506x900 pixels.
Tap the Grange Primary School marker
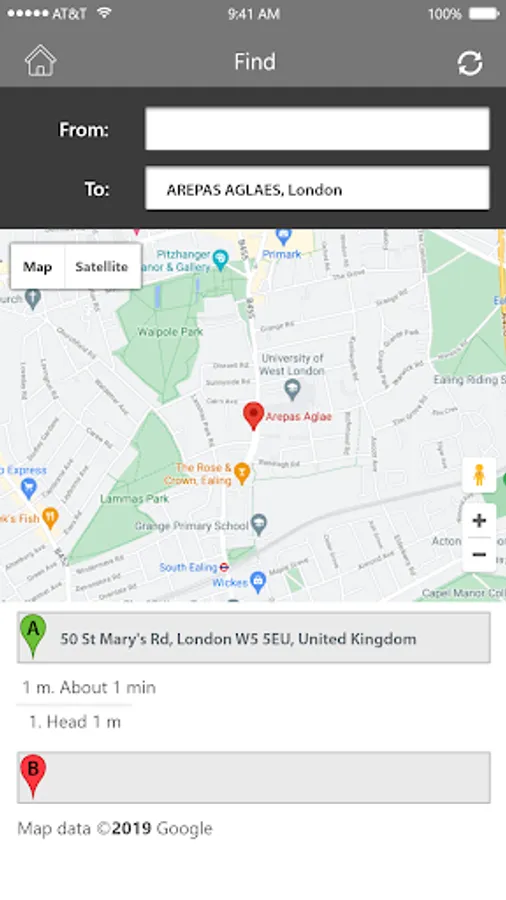pyautogui.click(x=259, y=524)
